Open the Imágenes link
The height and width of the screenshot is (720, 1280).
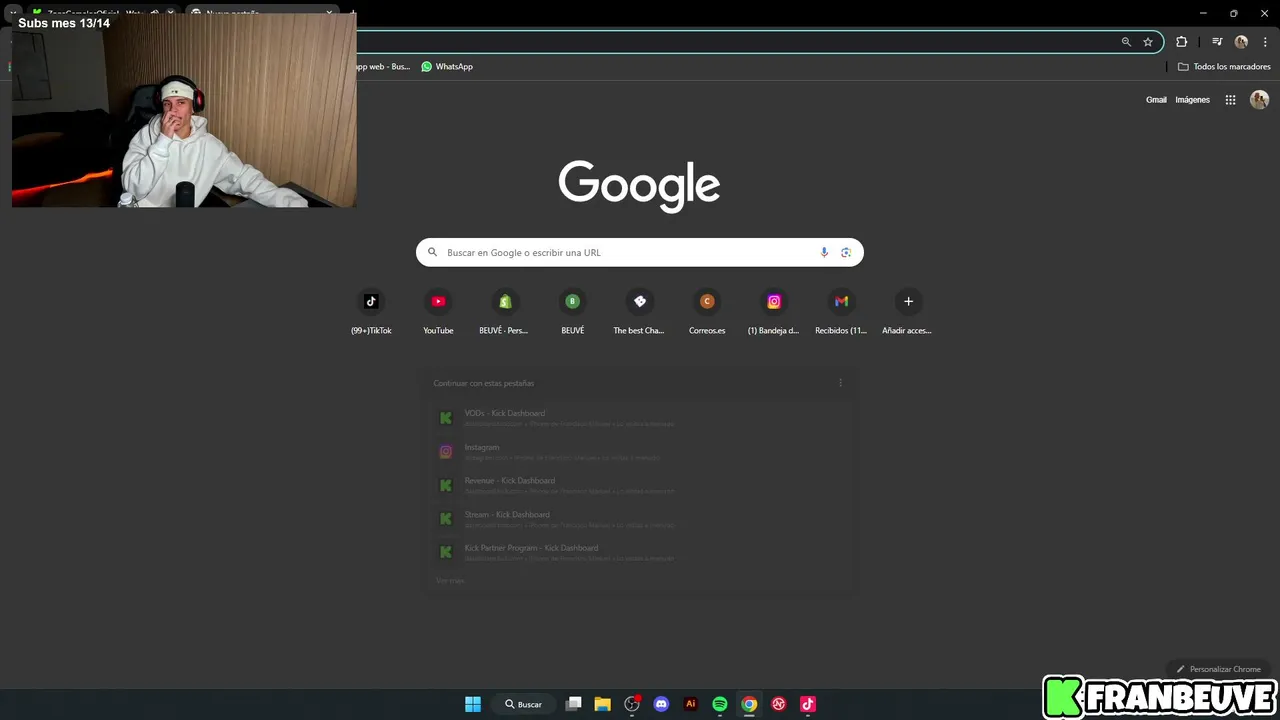pos(1192,100)
